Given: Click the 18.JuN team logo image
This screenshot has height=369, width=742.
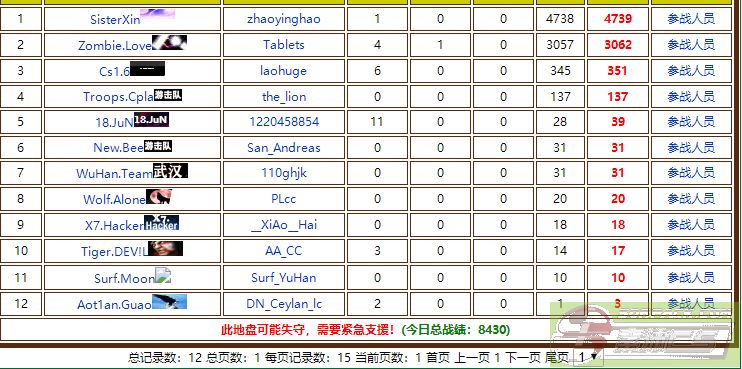Looking at the screenshot, I should pyautogui.click(x=151, y=119).
